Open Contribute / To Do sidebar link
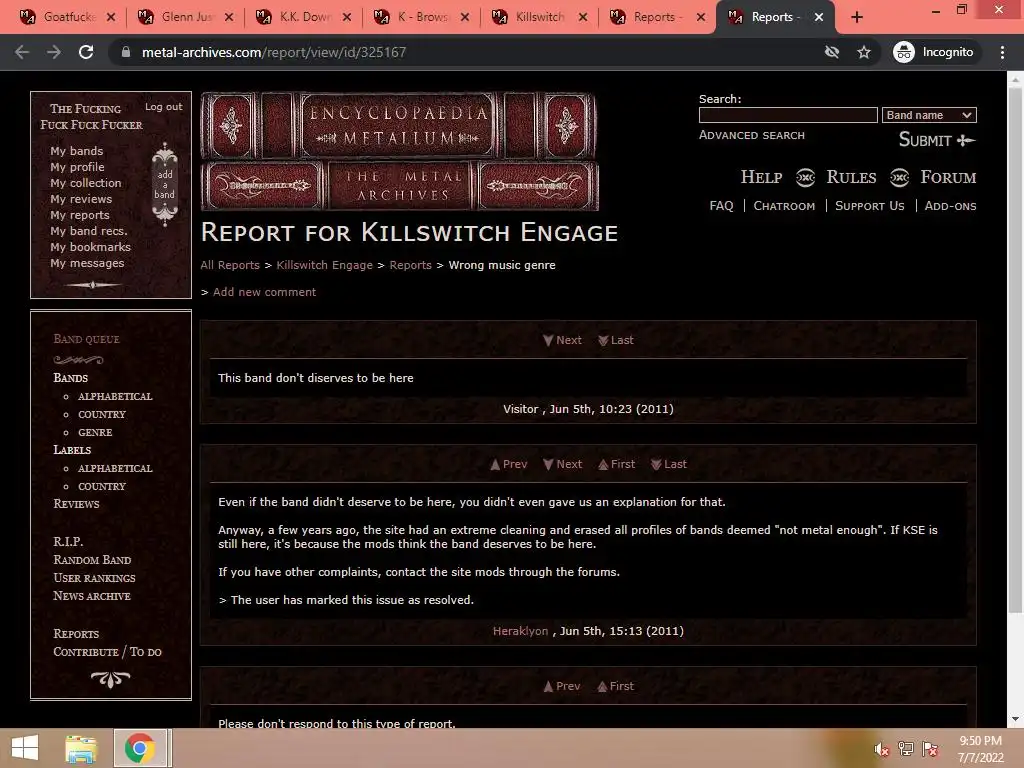1024x768 pixels. pos(107,652)
